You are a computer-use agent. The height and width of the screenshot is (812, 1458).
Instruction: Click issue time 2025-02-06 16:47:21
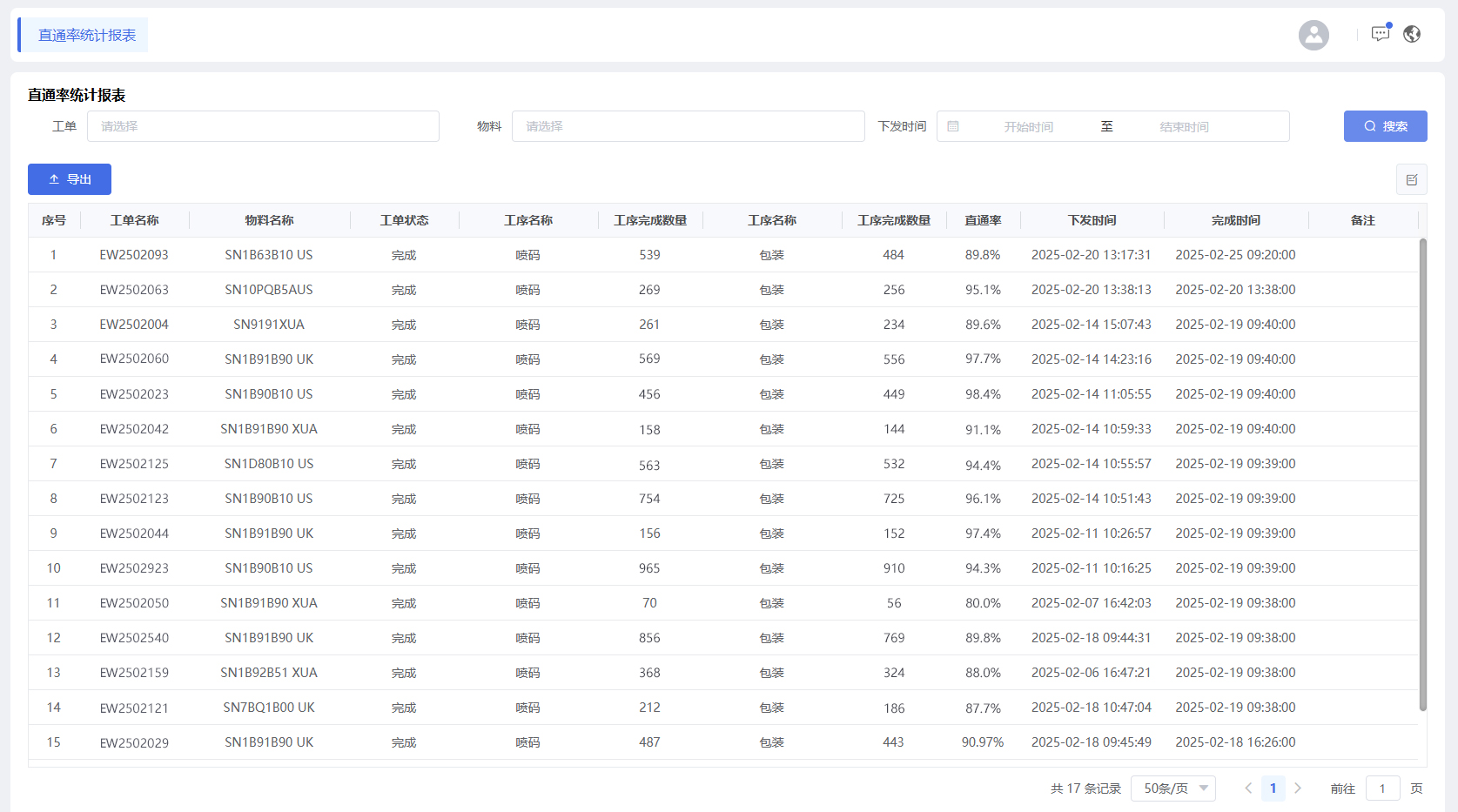(x=1092, y=673)
